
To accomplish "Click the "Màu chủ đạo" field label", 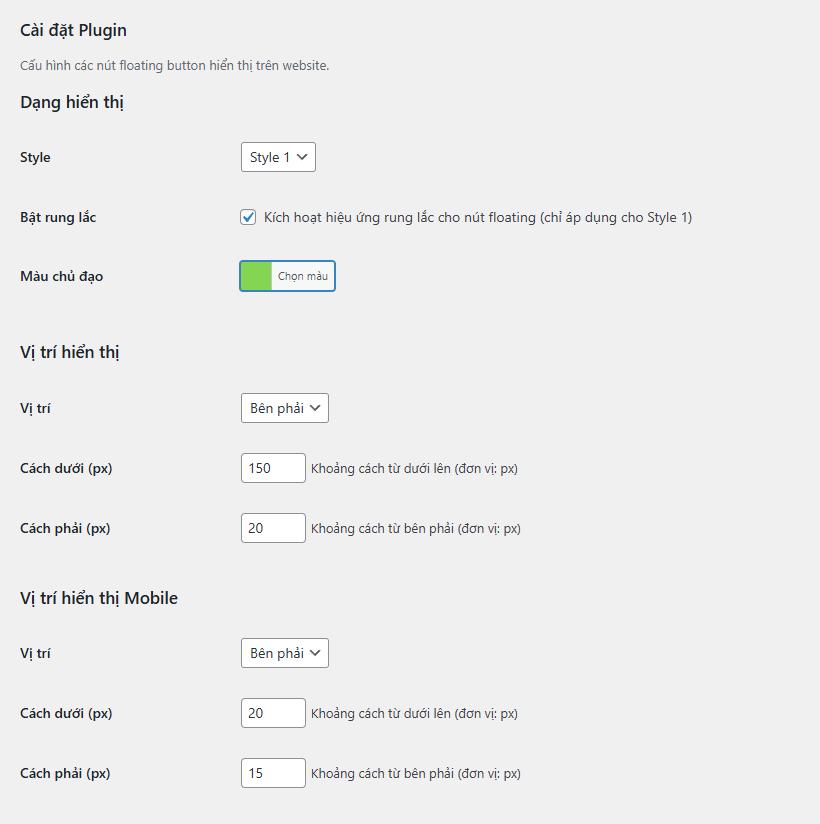I will click(61, 276).
